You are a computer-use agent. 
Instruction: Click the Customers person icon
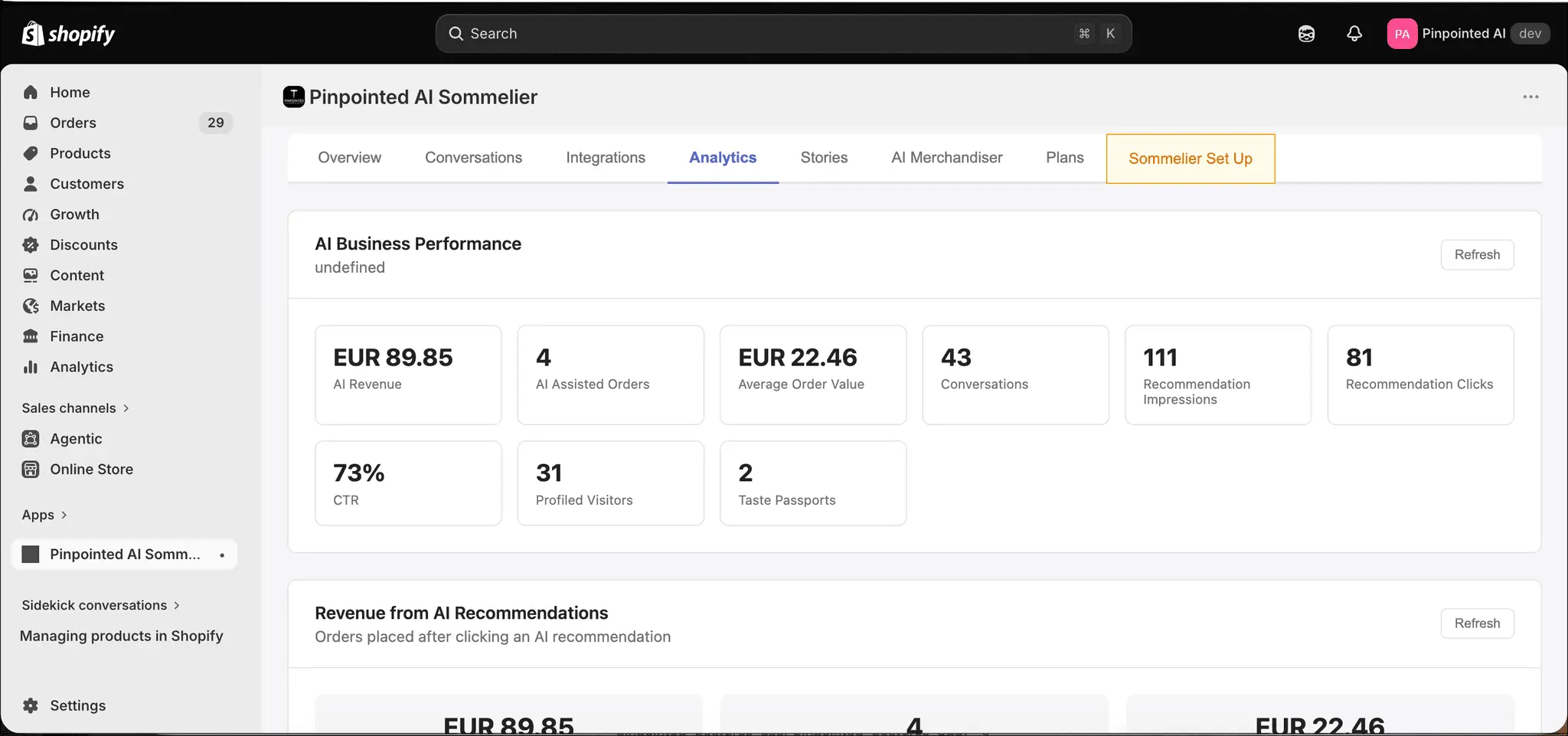point(31,184)
